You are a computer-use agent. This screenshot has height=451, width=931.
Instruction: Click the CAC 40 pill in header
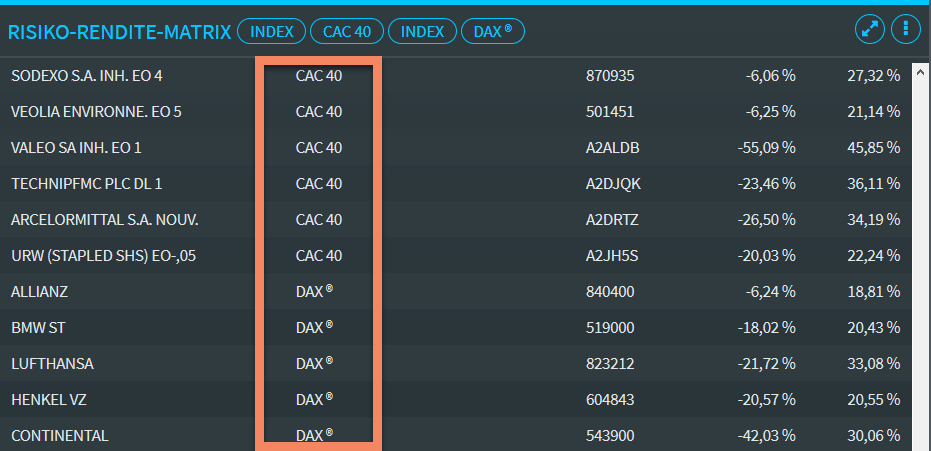347,32
